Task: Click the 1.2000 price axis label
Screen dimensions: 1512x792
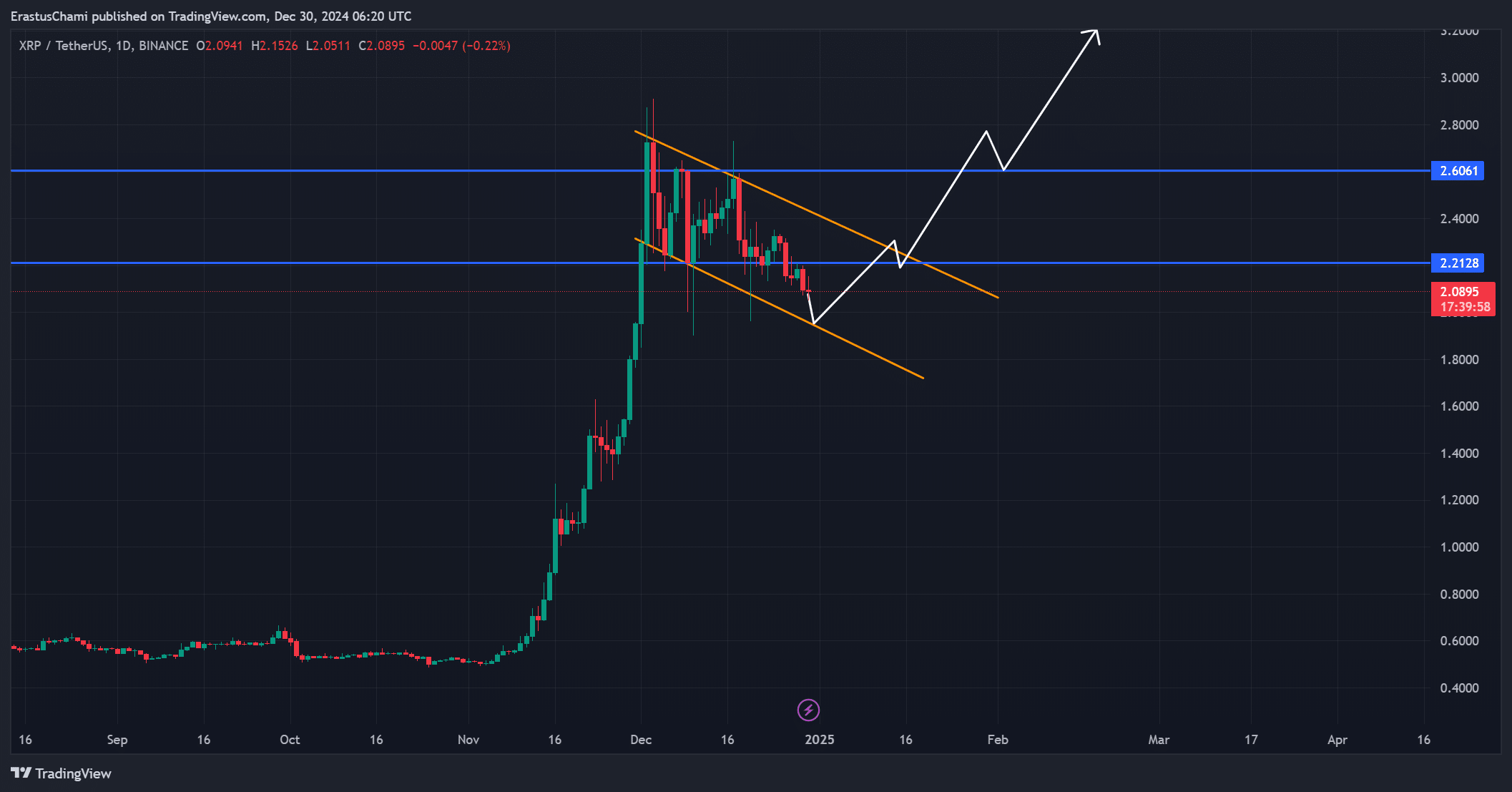Action: pos(1459,499)
